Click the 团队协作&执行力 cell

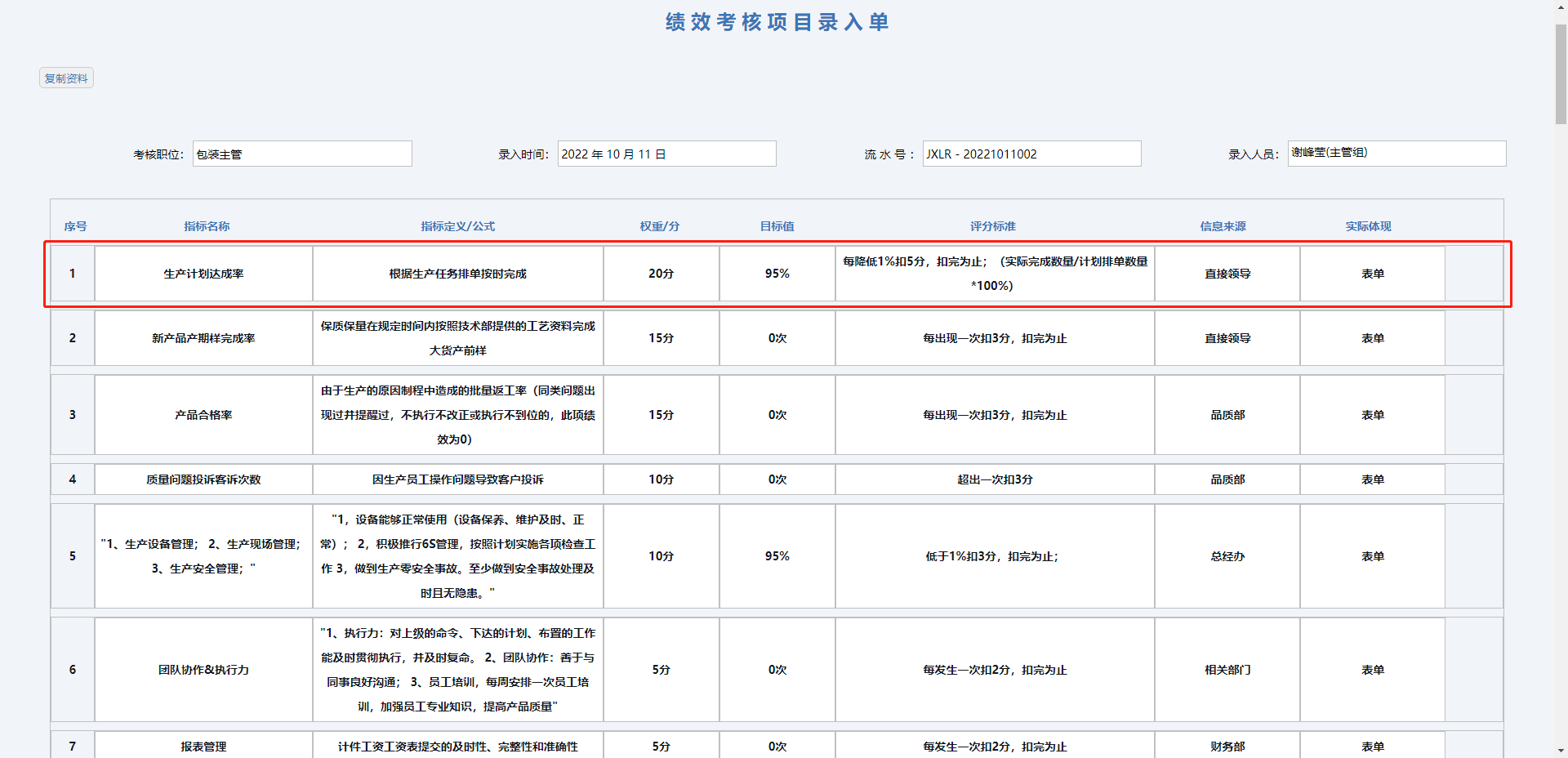pyautogui.click(x=203, y=670)
